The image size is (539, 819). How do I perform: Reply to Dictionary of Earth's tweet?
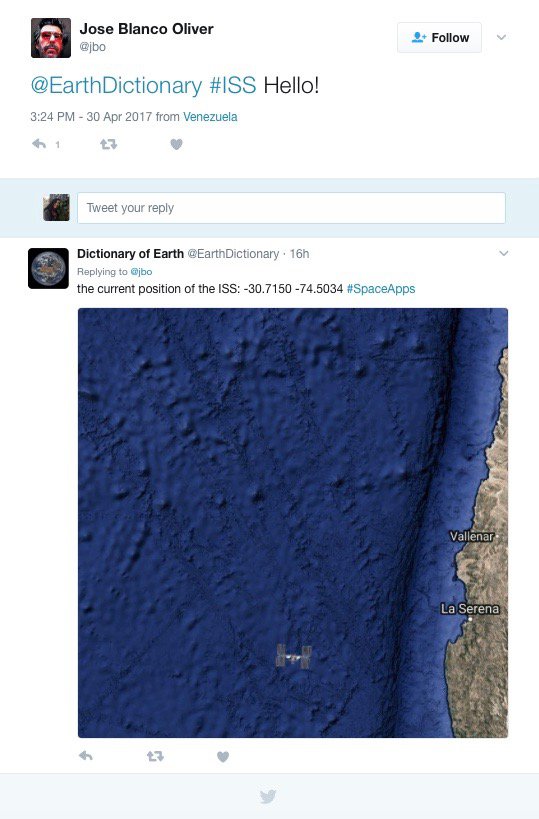coord(86,756)
